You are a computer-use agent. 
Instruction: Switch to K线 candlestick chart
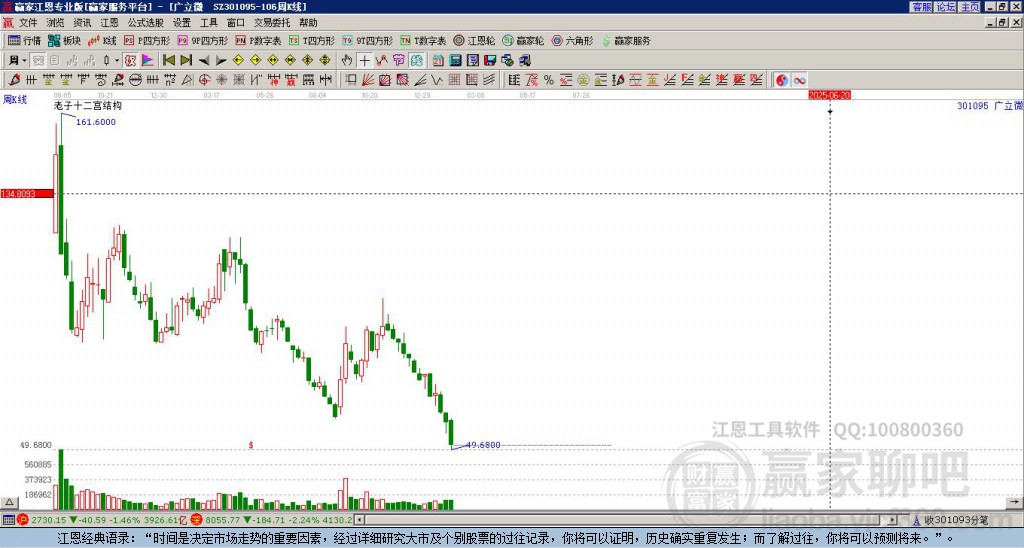(x=102, y=40)
